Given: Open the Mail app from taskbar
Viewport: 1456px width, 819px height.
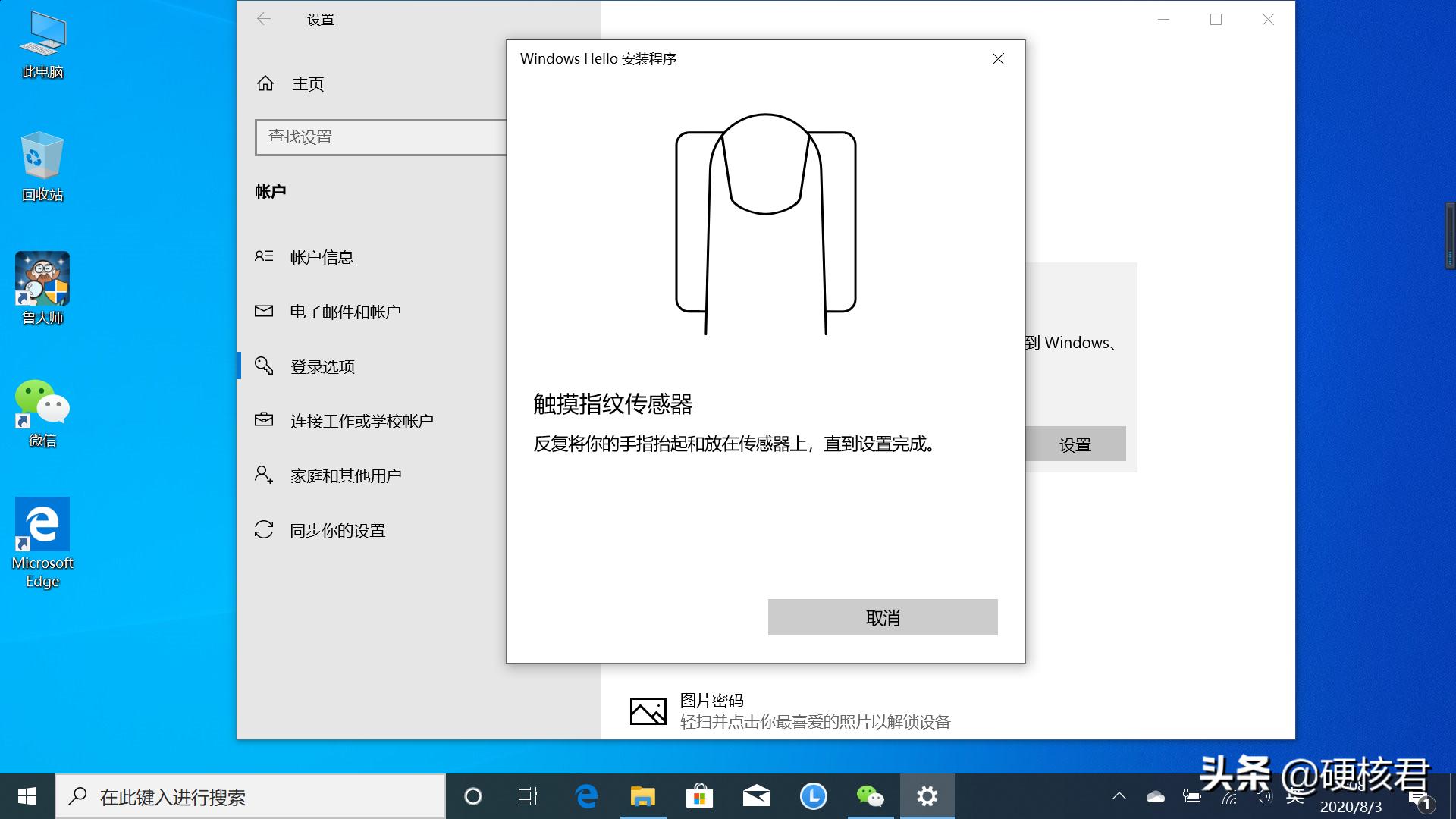Looking at the screenshot, I should point(757,796).
